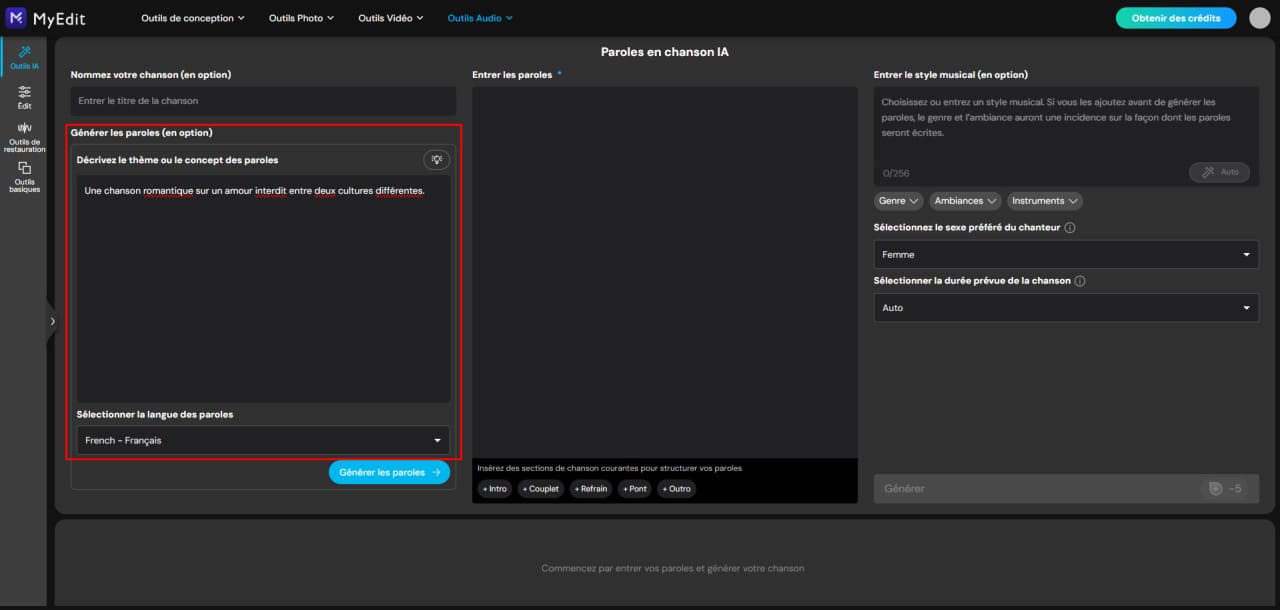The width and height of the screenshot is (1280, 610).
Task: Click the user avatar circle
Action: pos(1260,18)
